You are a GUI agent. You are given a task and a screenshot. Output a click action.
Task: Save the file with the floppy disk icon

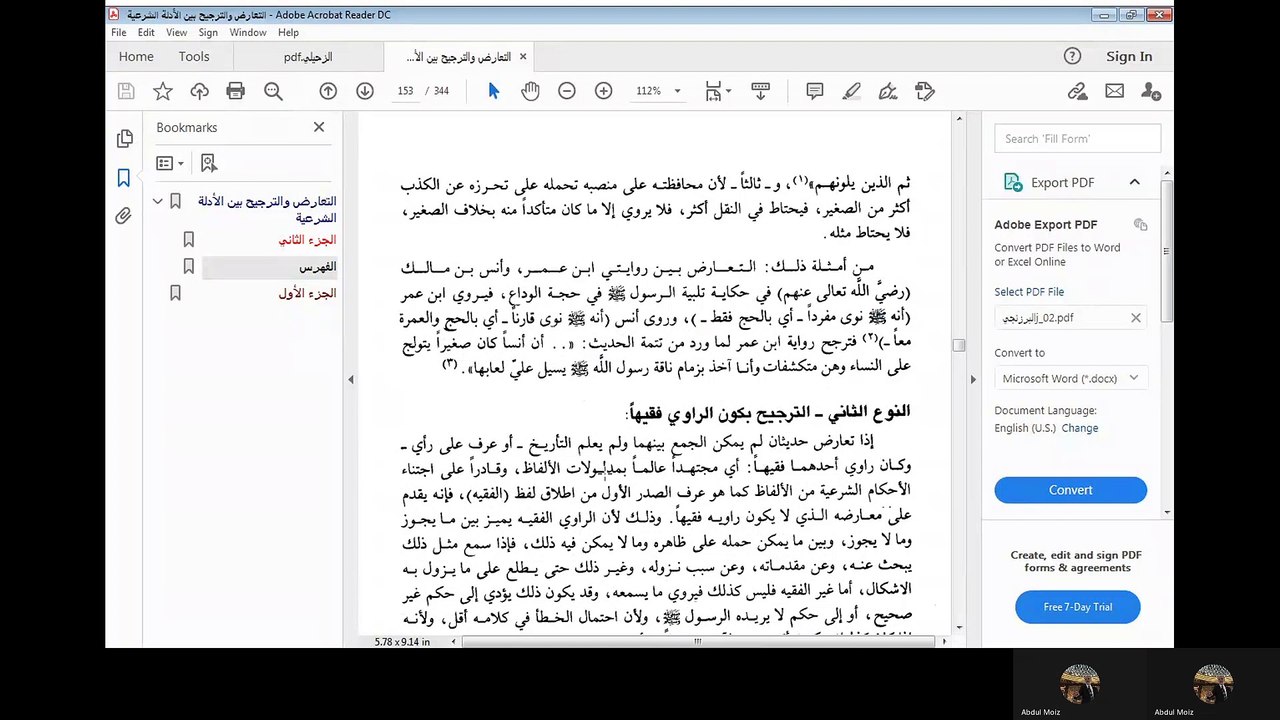[126, 91]
